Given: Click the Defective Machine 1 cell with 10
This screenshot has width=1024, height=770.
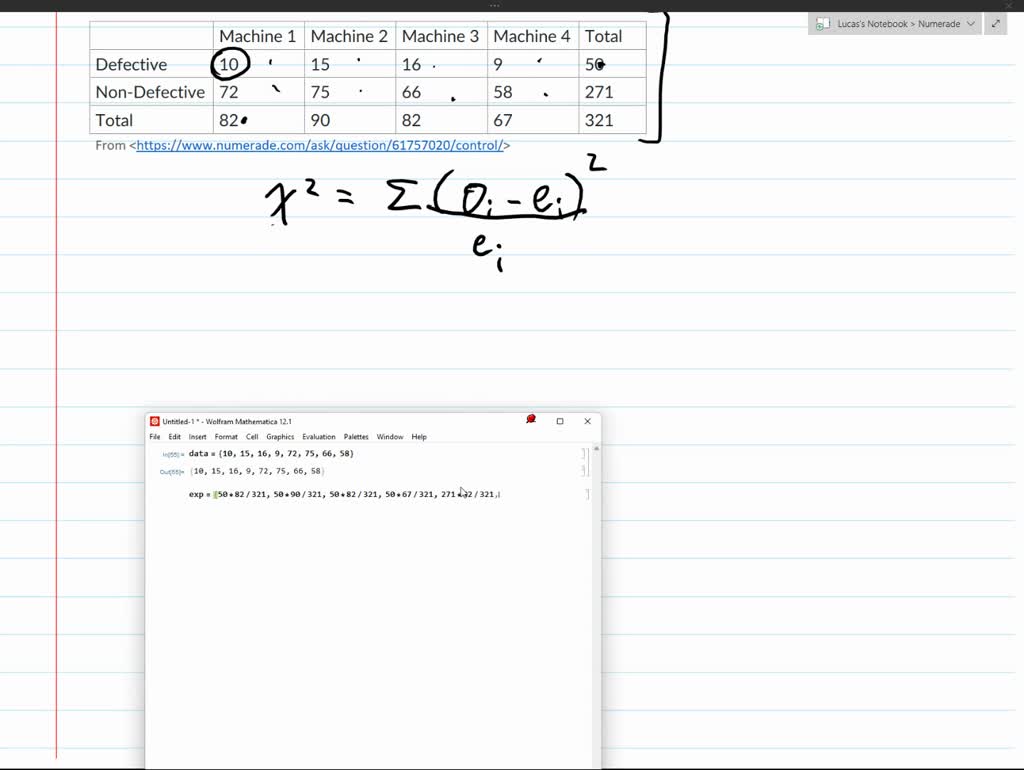Looking at the screenshot, I should pos(230,64).
